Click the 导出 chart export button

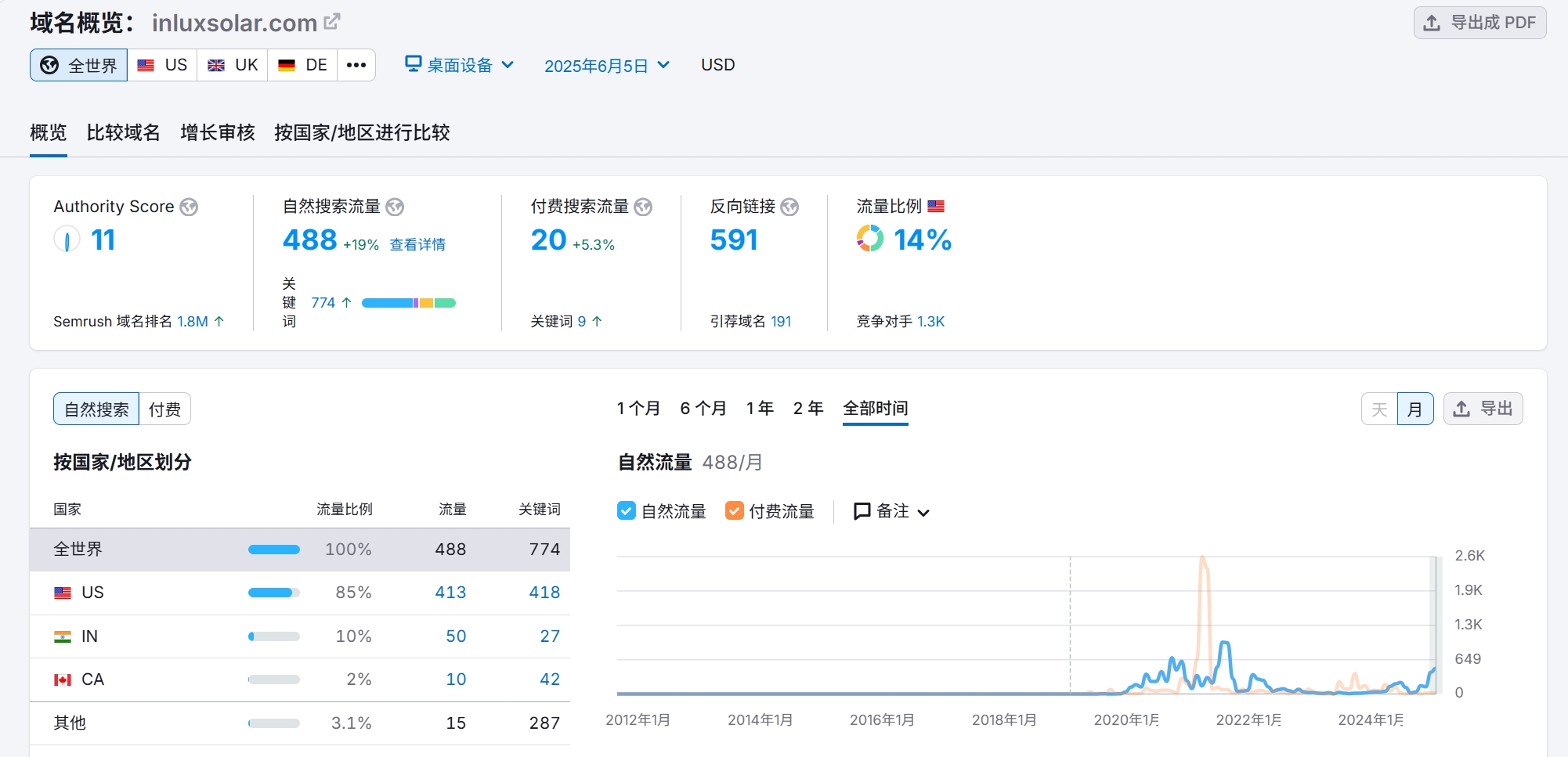click(x=1483, y=409)
